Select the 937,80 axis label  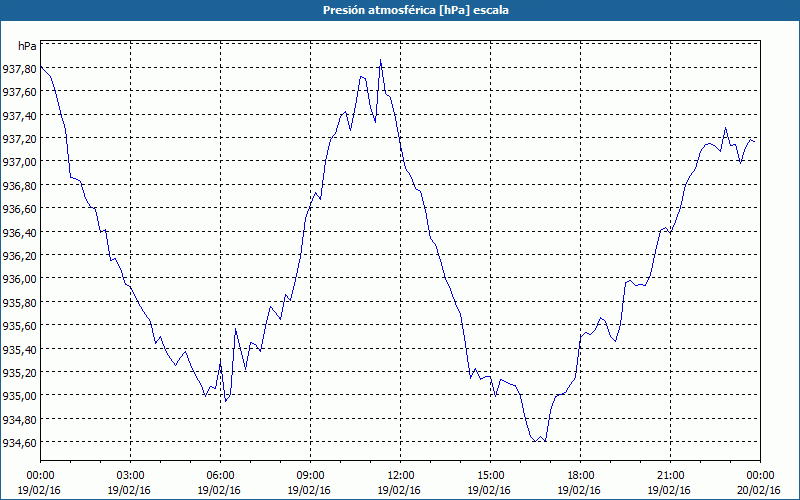19,68
